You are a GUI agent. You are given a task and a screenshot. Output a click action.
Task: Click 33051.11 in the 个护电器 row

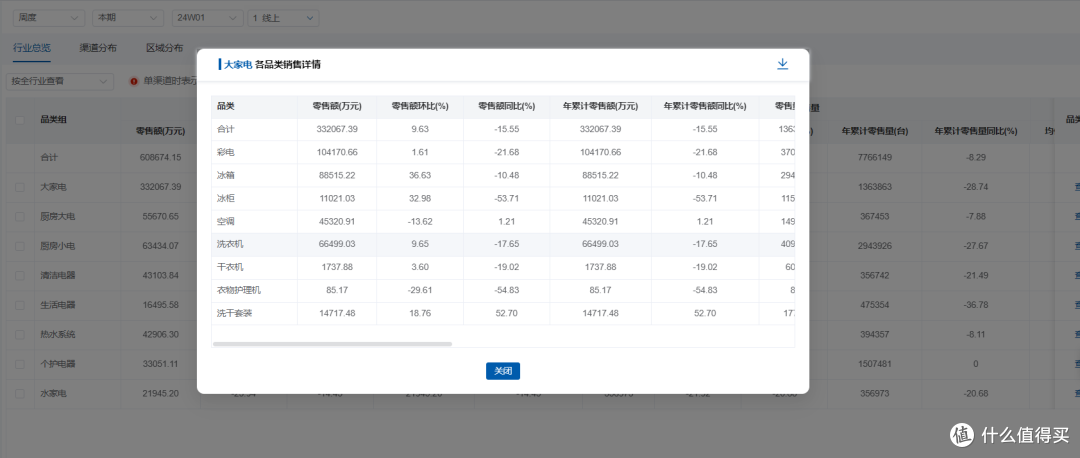(x=159, y=364)
